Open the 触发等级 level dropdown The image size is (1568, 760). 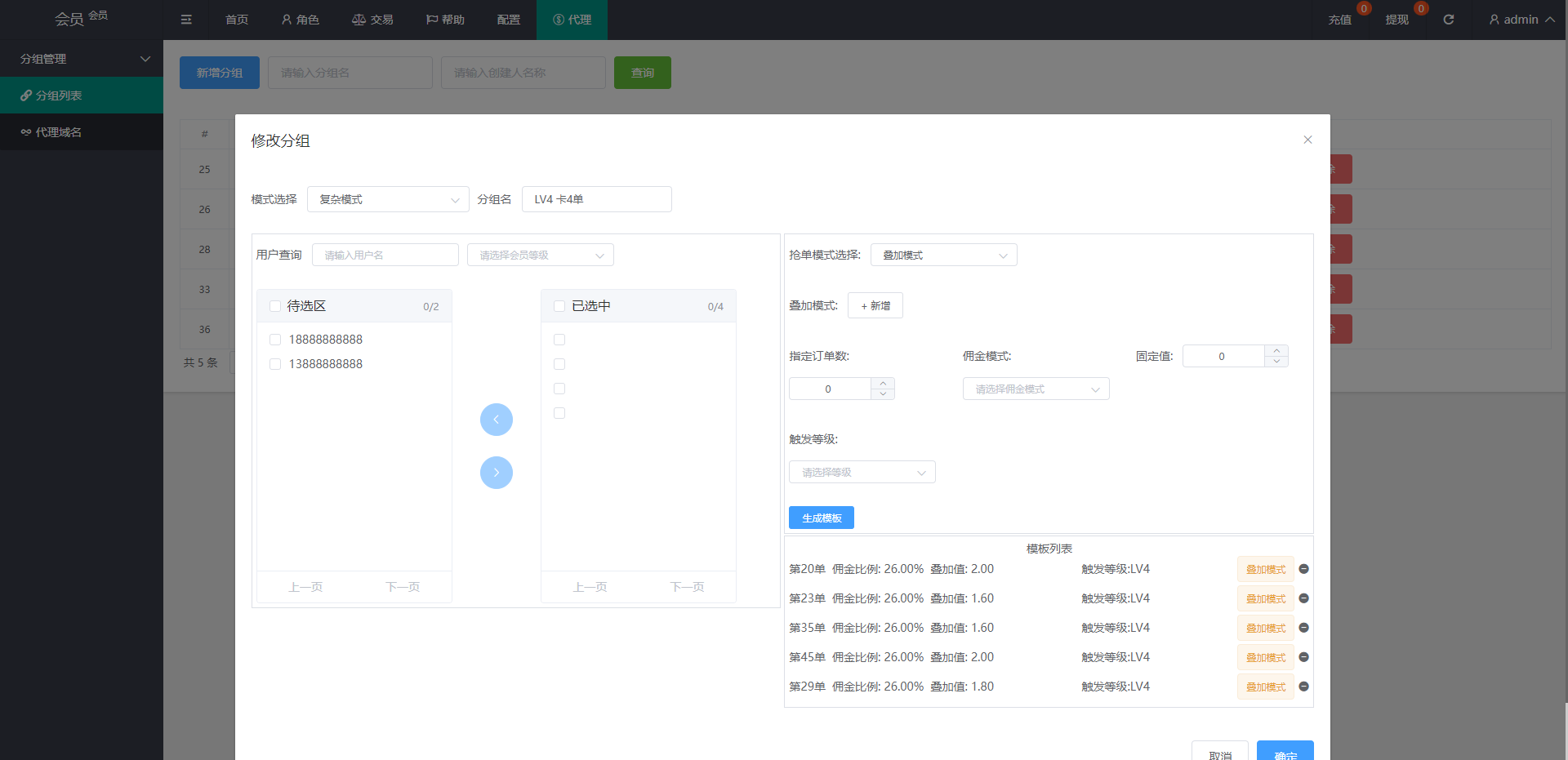[862, 473]
